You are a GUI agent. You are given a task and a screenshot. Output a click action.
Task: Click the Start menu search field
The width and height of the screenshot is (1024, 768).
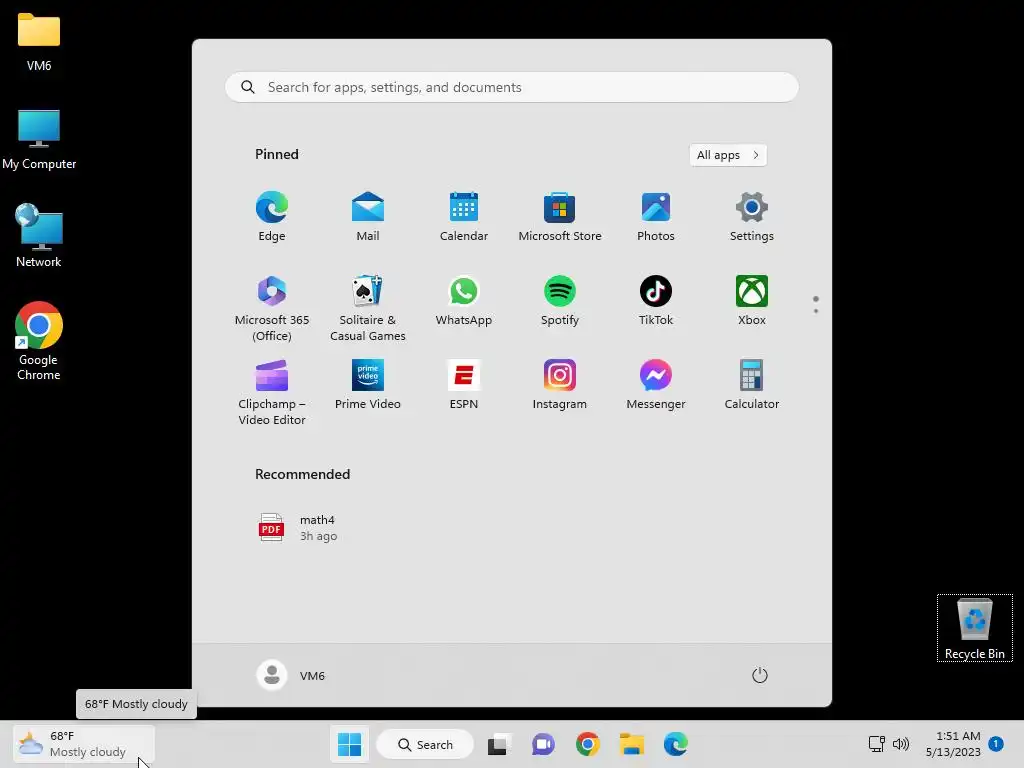tap(512, 87)
